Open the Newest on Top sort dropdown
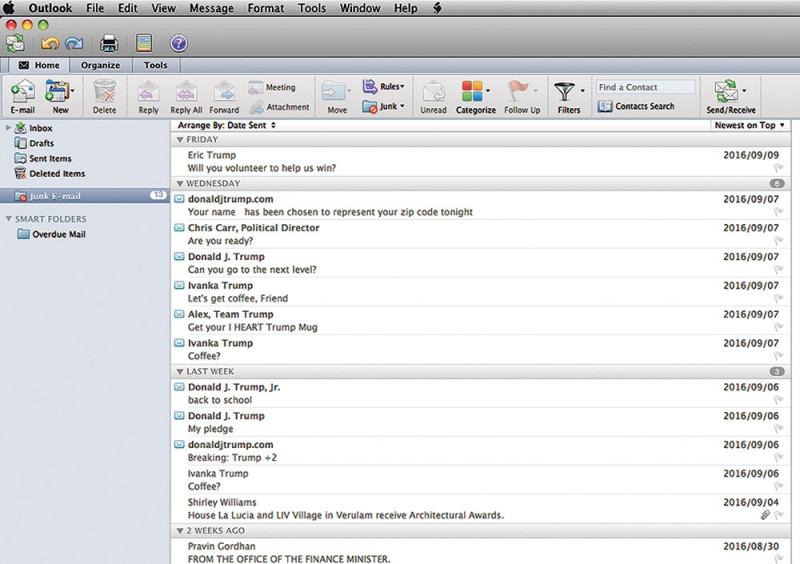 point(749,125)
